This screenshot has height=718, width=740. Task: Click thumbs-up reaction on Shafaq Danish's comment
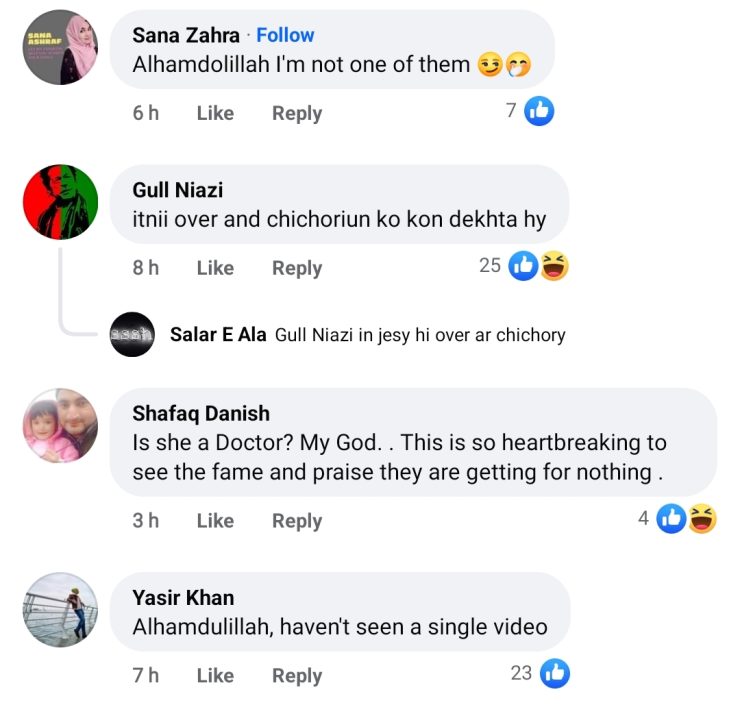pos(671,518)
